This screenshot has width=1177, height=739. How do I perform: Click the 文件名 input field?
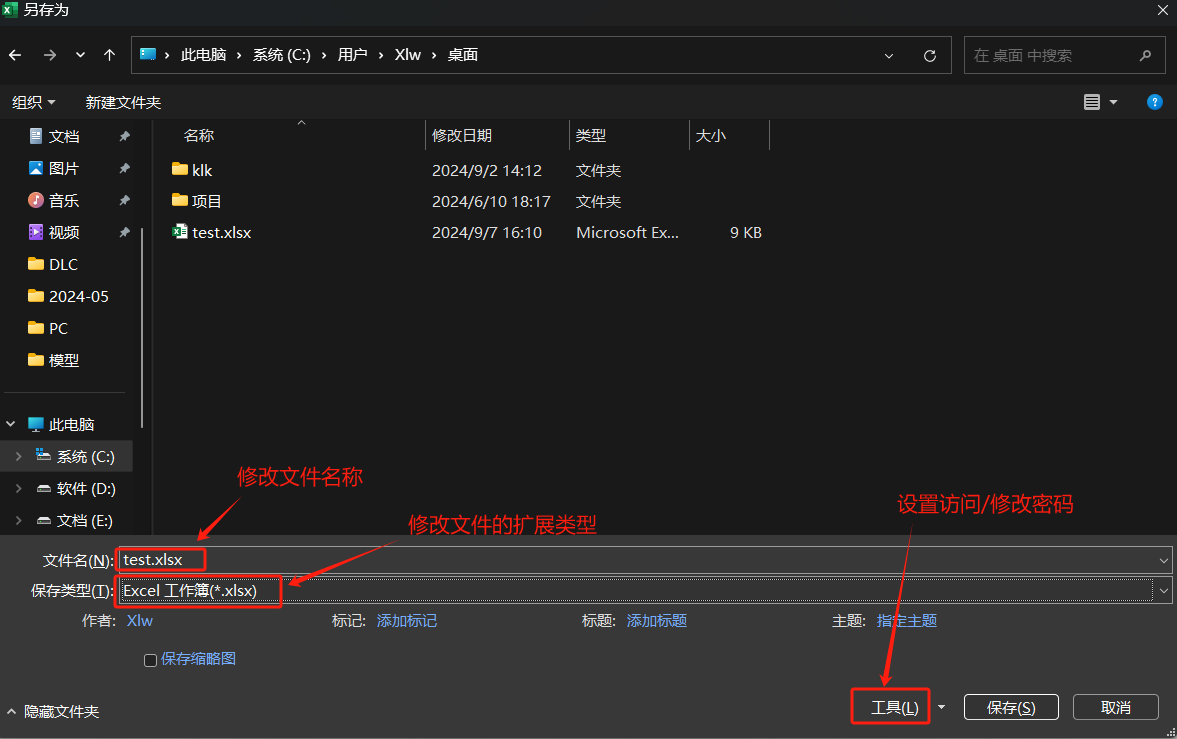640,560
